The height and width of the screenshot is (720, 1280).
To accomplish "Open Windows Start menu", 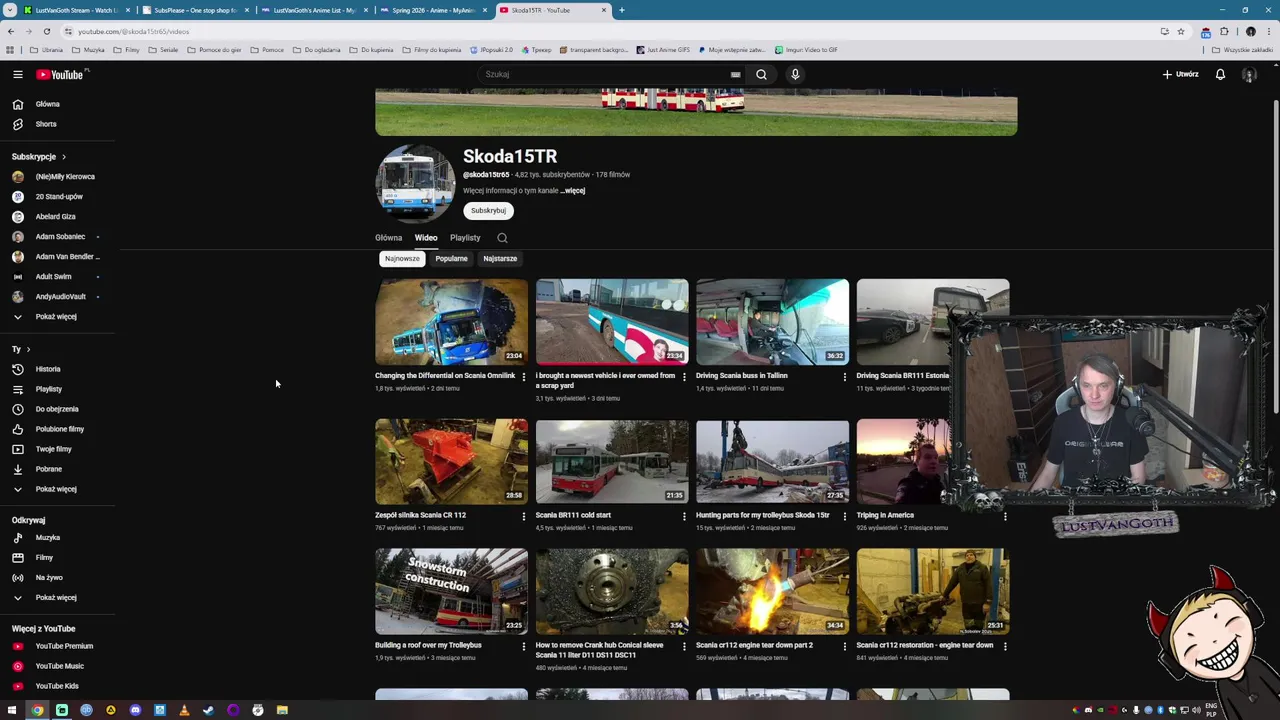I will pos(12,710).
